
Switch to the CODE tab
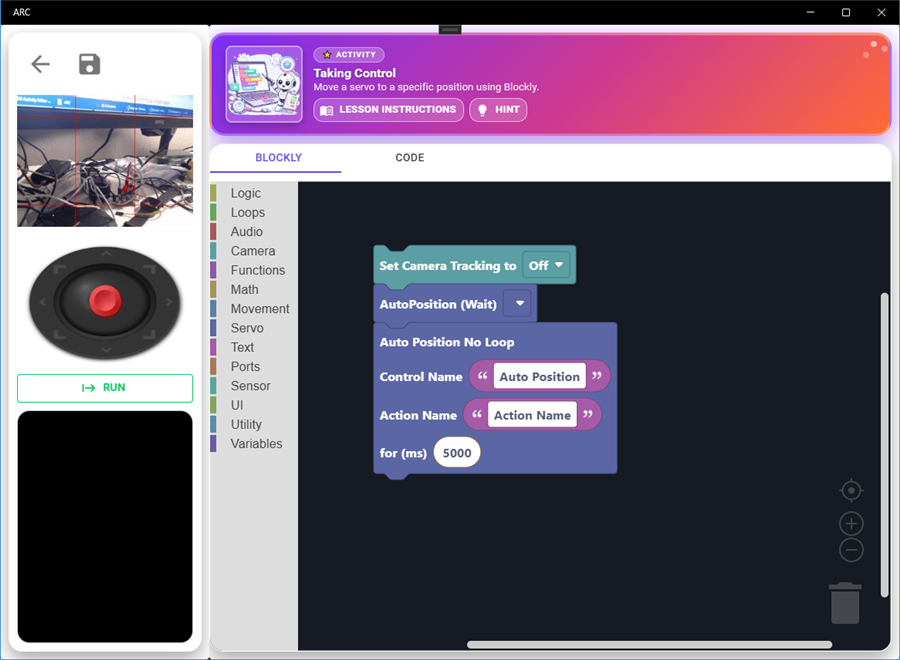410,158
